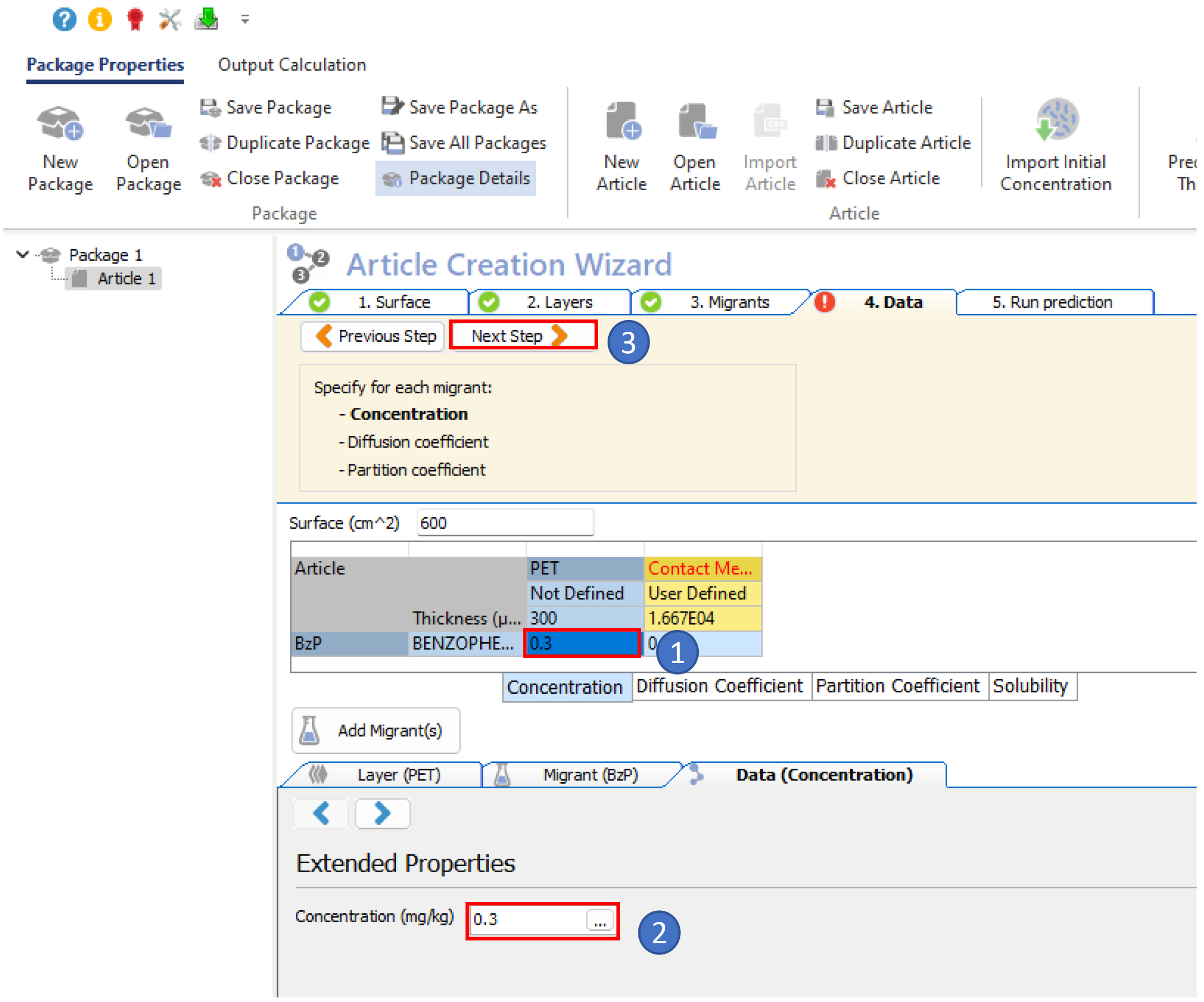Switch to Output Calculation ribbon tab
Image resolution: width=1204 pixels, height=1002 pixels.
point(292,65)
